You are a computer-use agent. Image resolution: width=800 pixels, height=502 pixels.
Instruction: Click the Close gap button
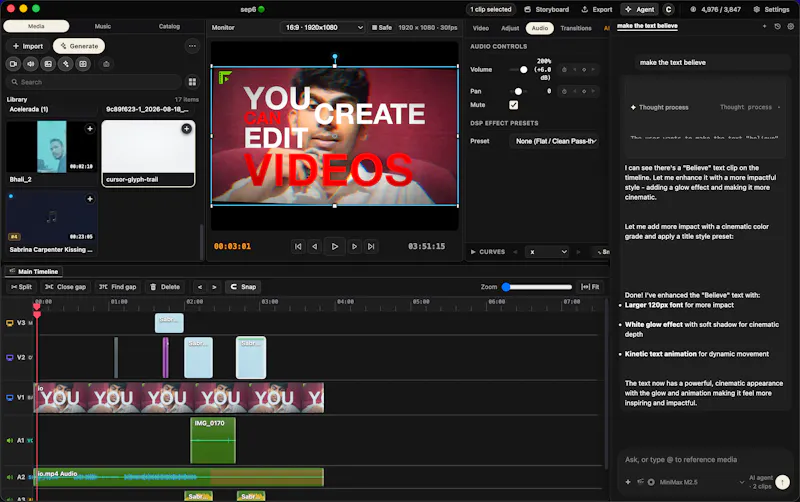point(65,287)
